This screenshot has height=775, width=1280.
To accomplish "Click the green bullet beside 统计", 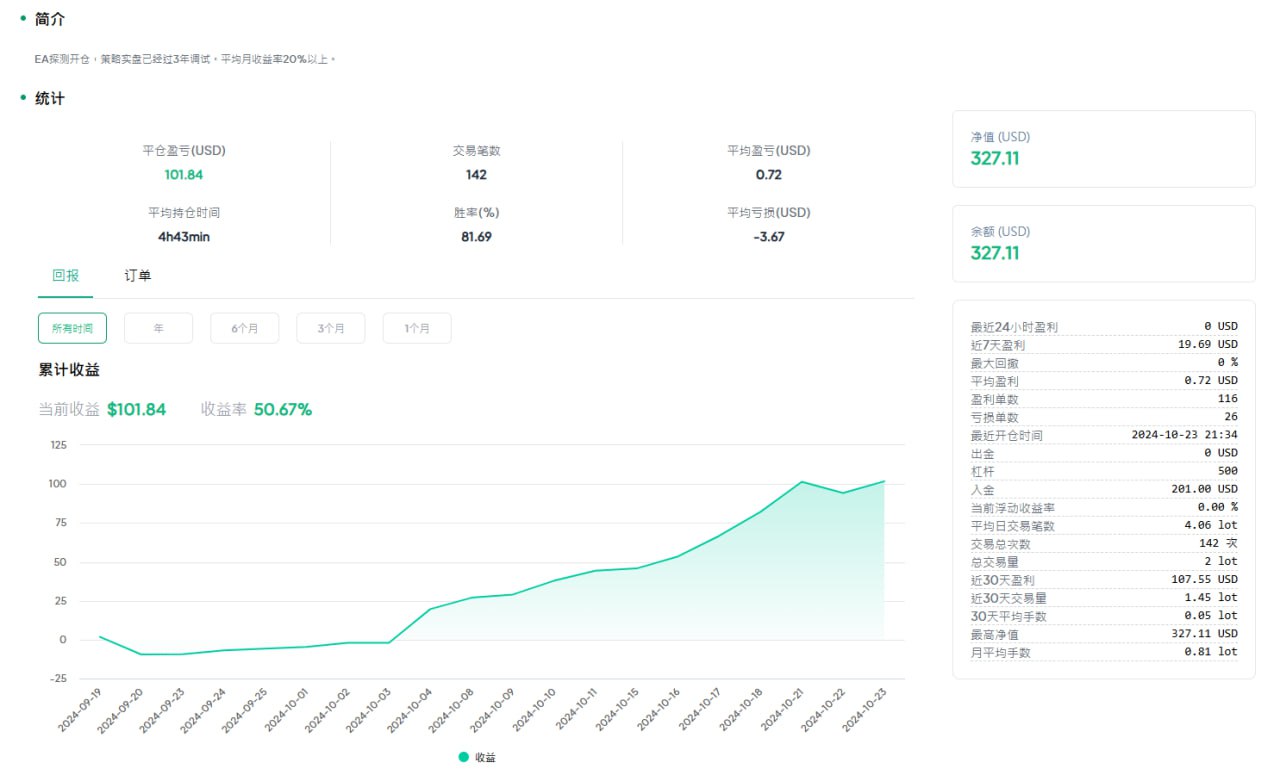I will pos(23,97).
